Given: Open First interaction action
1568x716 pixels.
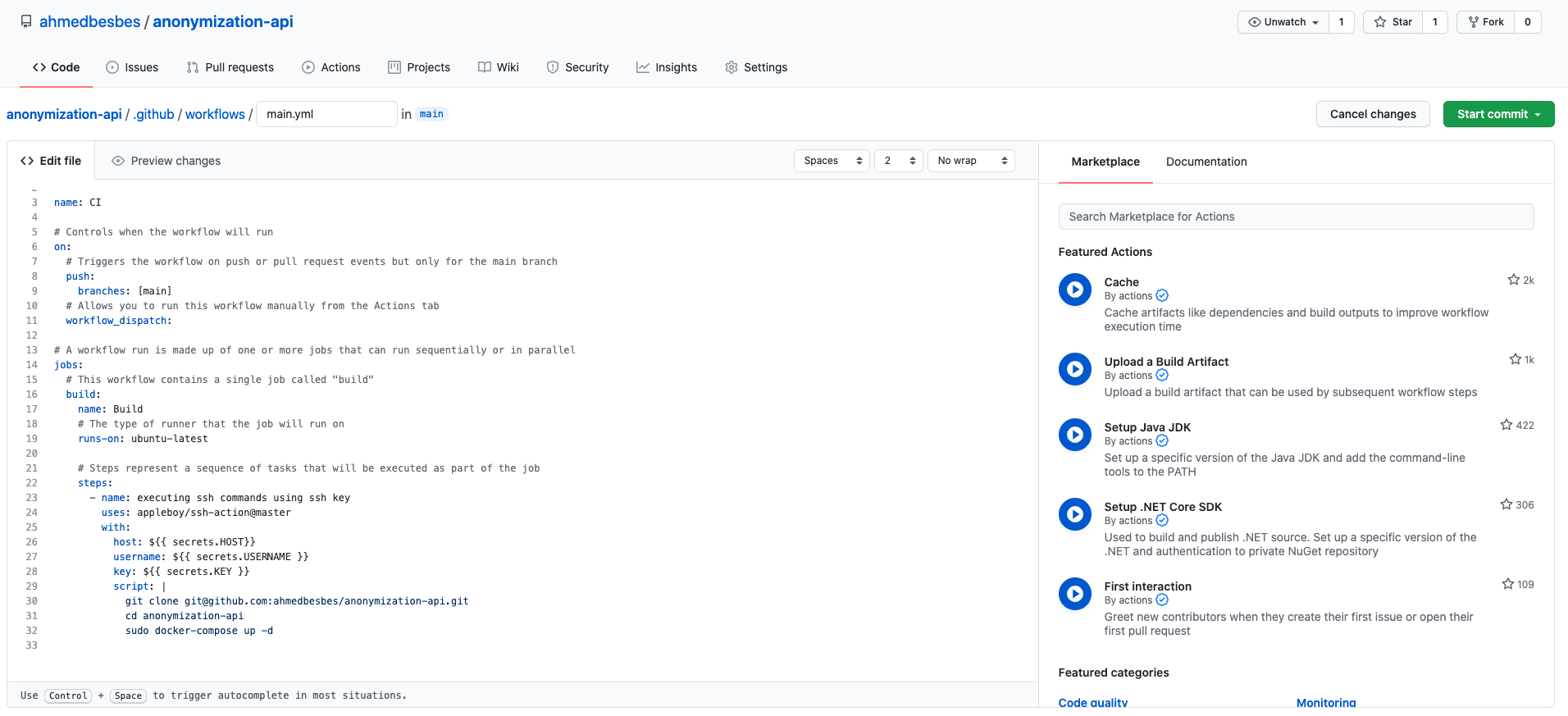Looking at the screenshot, I should [1147, 586].
